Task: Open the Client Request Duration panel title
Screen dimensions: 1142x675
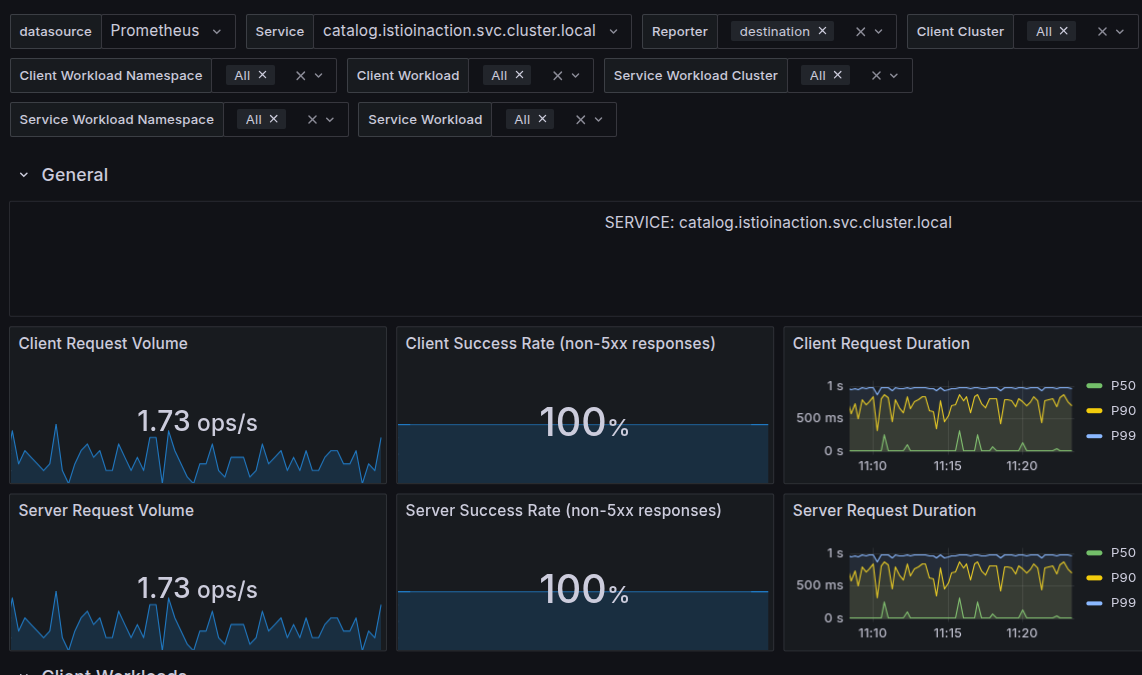Action: pos(881,344)
